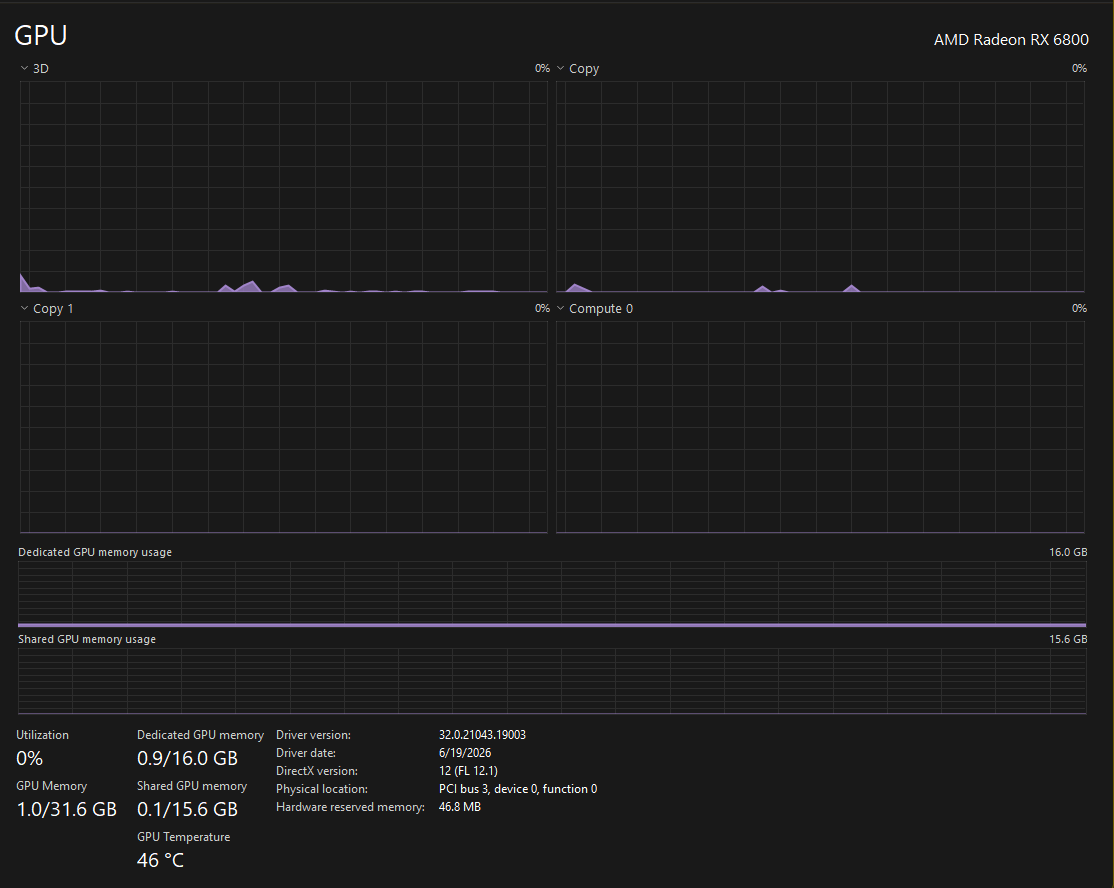
Task: Click inside the Copy 1 graph area
Action: click(283, 427)
